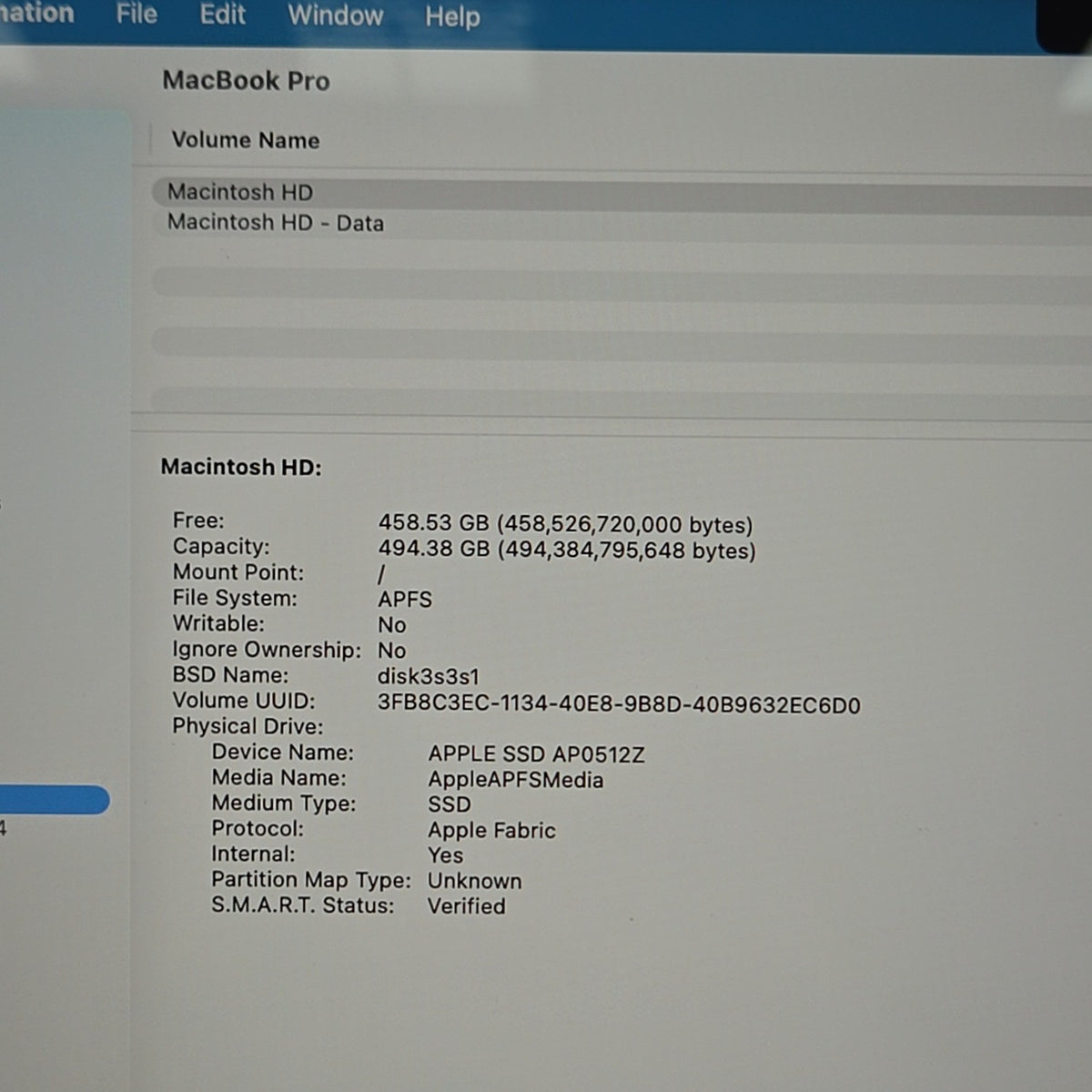Click the Device Name APPLE SSD AP0512Z
Viewport: 1092px width, 1092px height.
(x=537, y=754)
